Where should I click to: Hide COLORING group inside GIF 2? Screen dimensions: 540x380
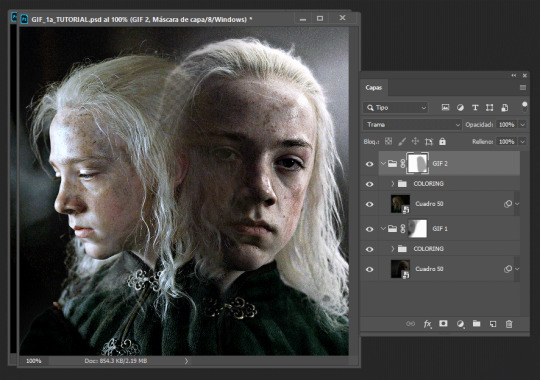coord(370,184)
